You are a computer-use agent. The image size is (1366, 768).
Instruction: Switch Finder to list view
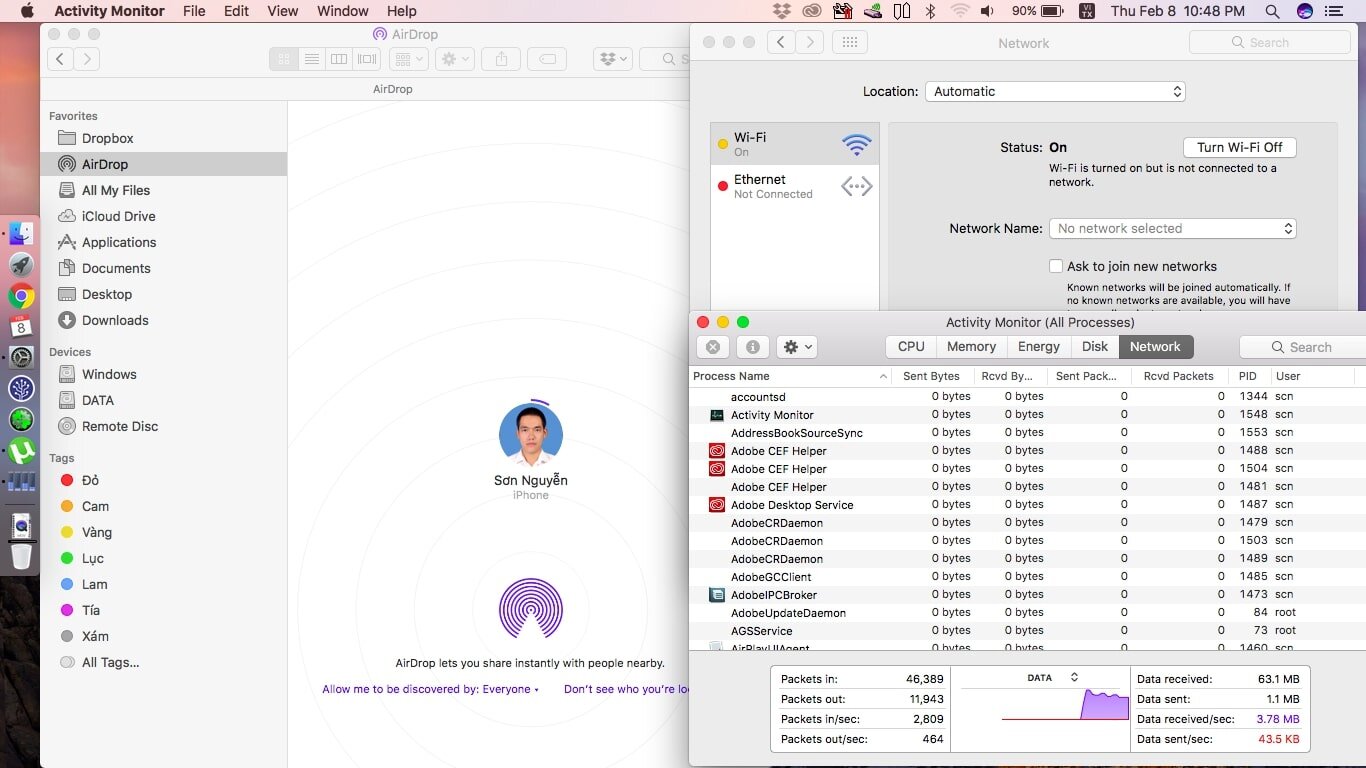[312, 59]
